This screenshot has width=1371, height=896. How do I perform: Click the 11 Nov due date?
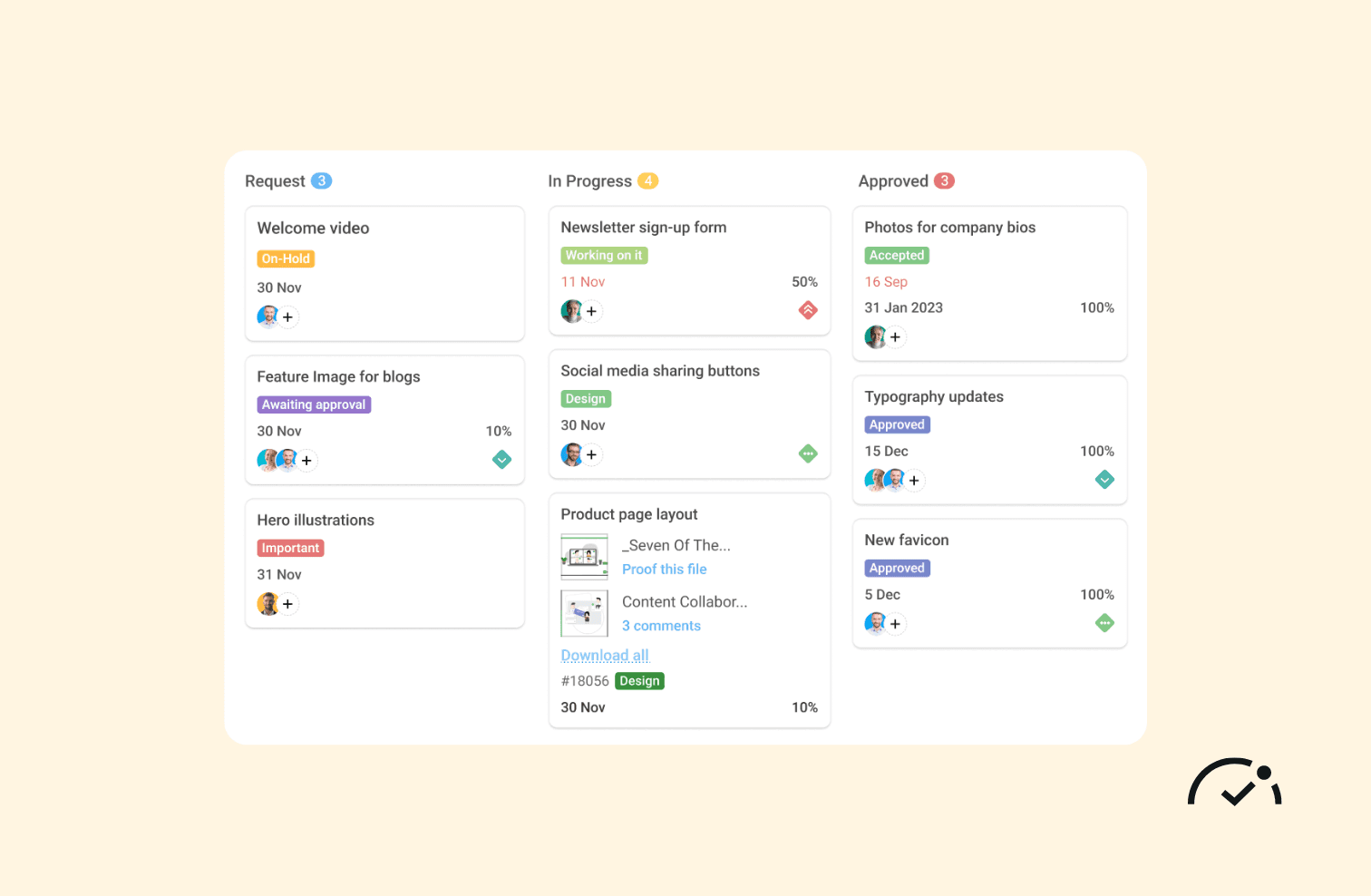582,282
